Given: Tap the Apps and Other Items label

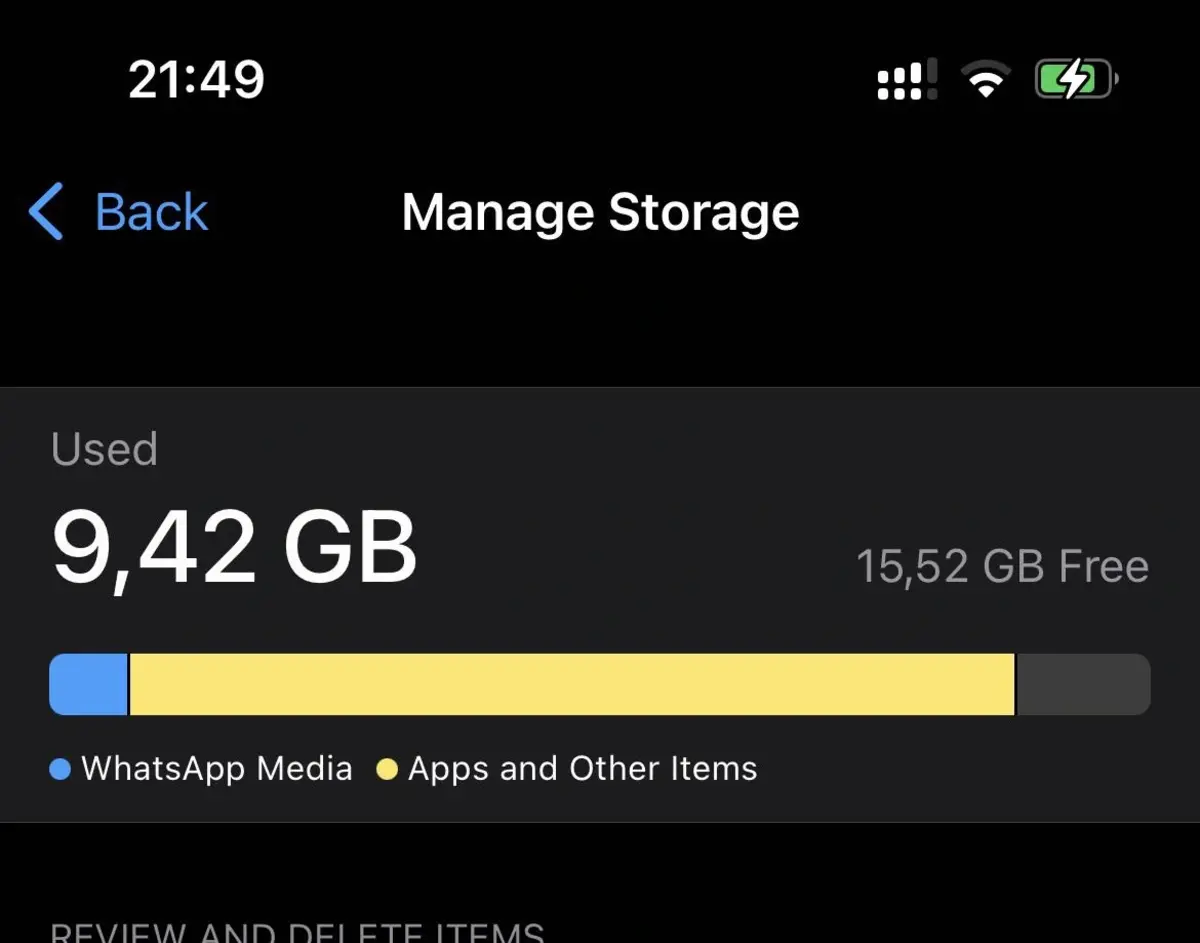Looking at the screenshot, I should [x=582, y=768].
